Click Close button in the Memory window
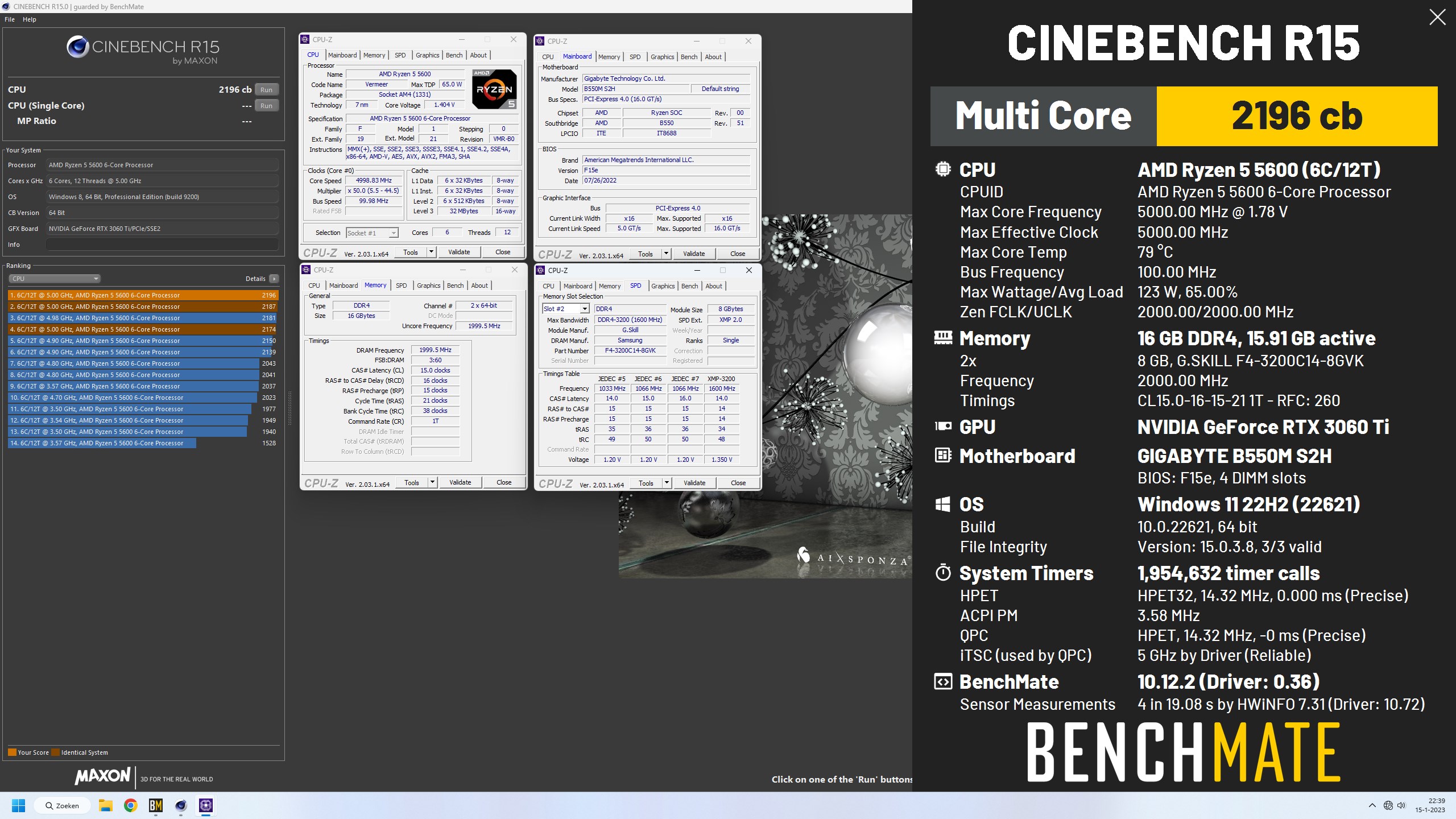The image size is (1456, 819). (x=504, y=482)
